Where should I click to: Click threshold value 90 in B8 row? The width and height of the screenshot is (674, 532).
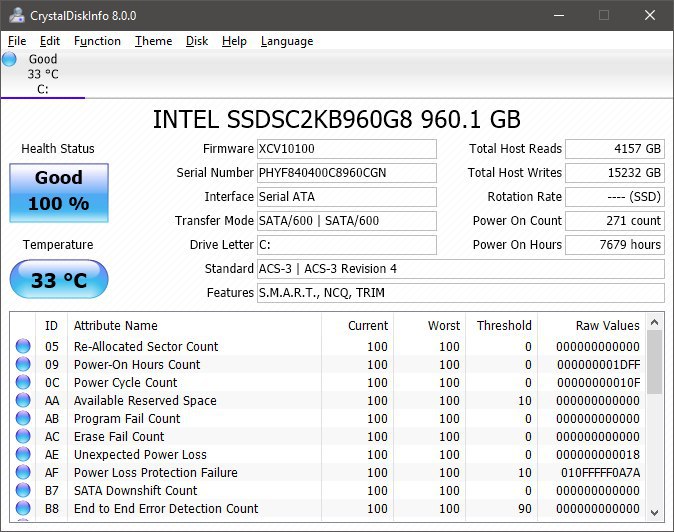point(525,509)
